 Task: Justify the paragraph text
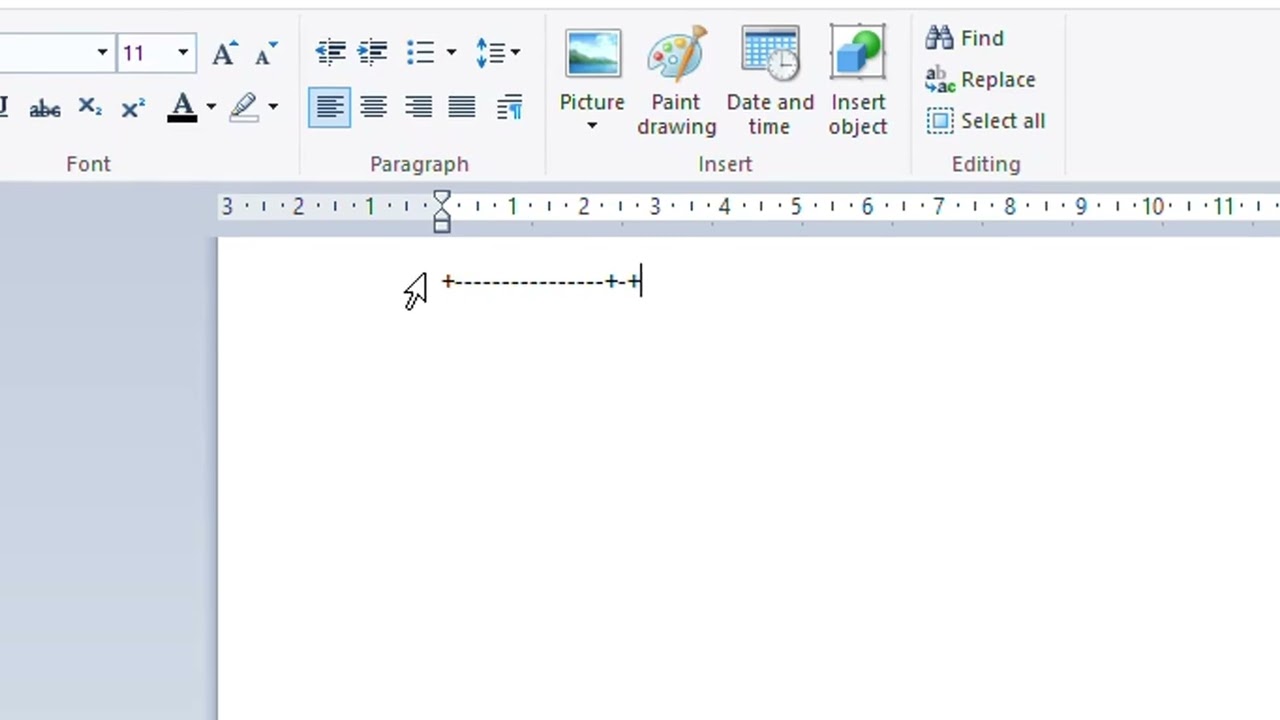tap(462, 107)
